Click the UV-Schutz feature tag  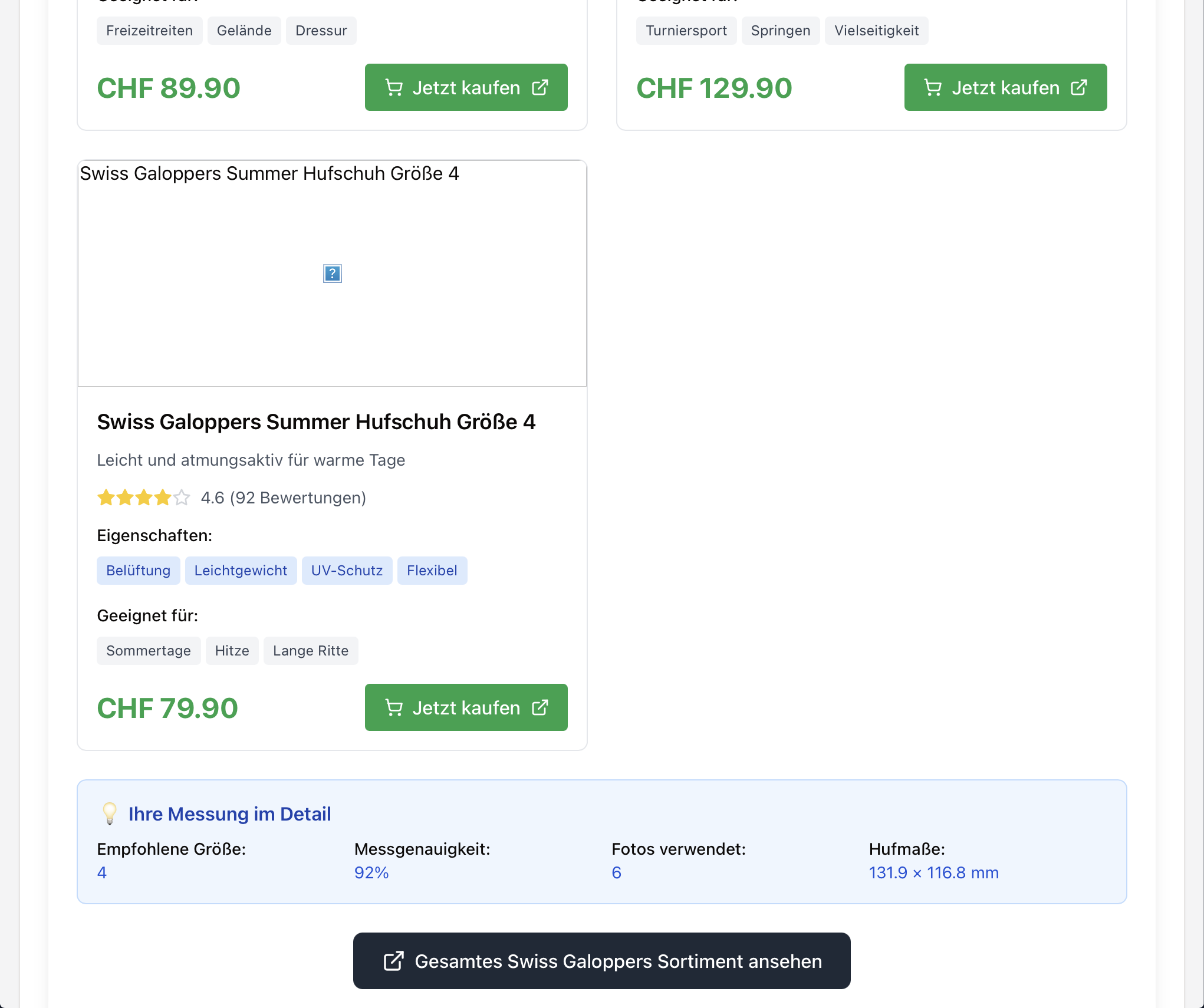[x=347, y=571]
